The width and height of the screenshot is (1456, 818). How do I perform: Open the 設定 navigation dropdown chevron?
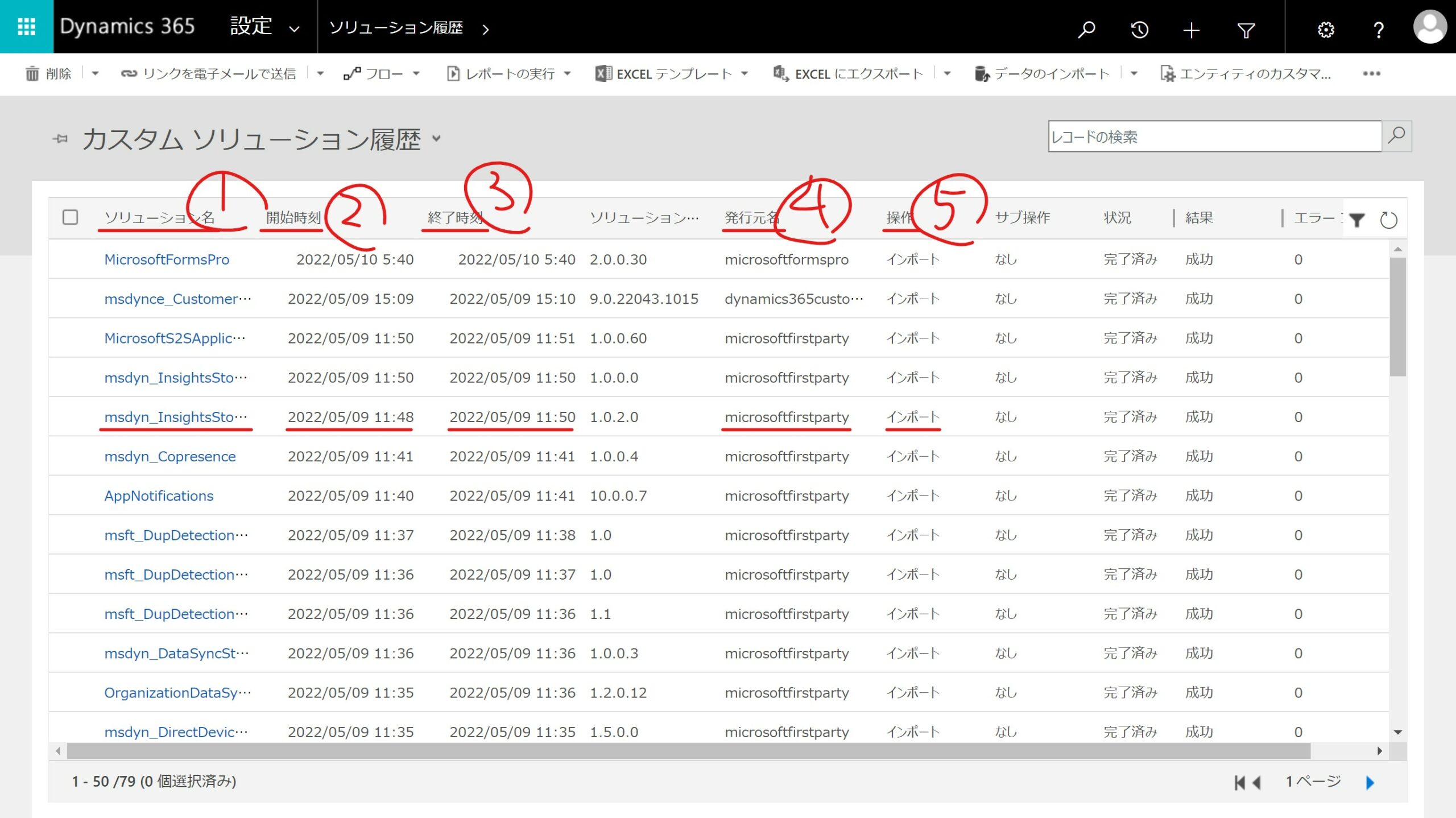294,29
